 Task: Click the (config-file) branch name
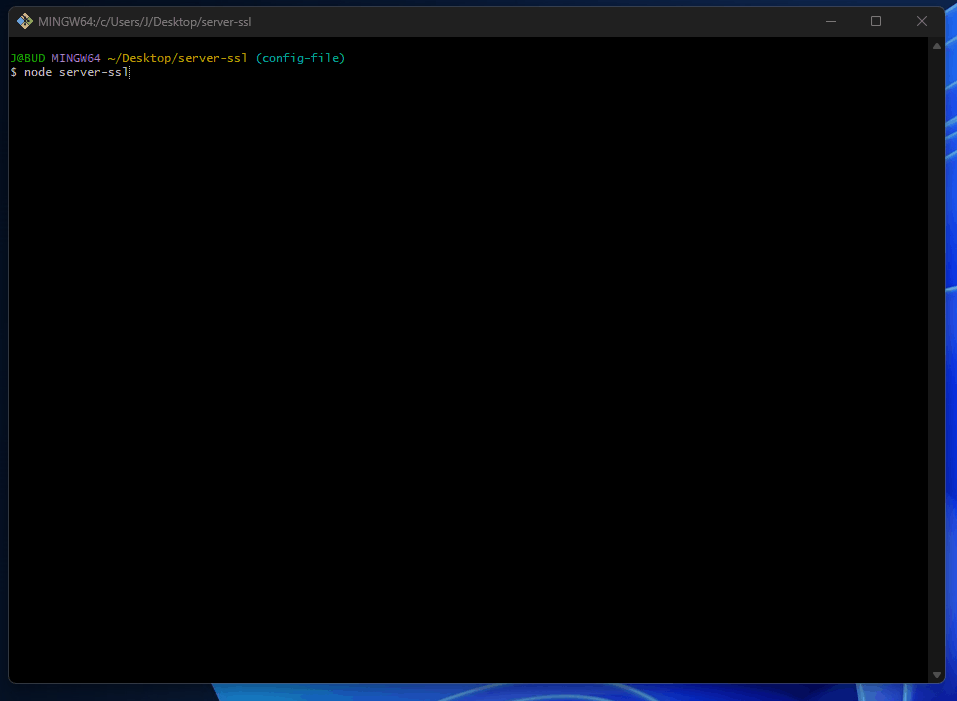[300, 58]
